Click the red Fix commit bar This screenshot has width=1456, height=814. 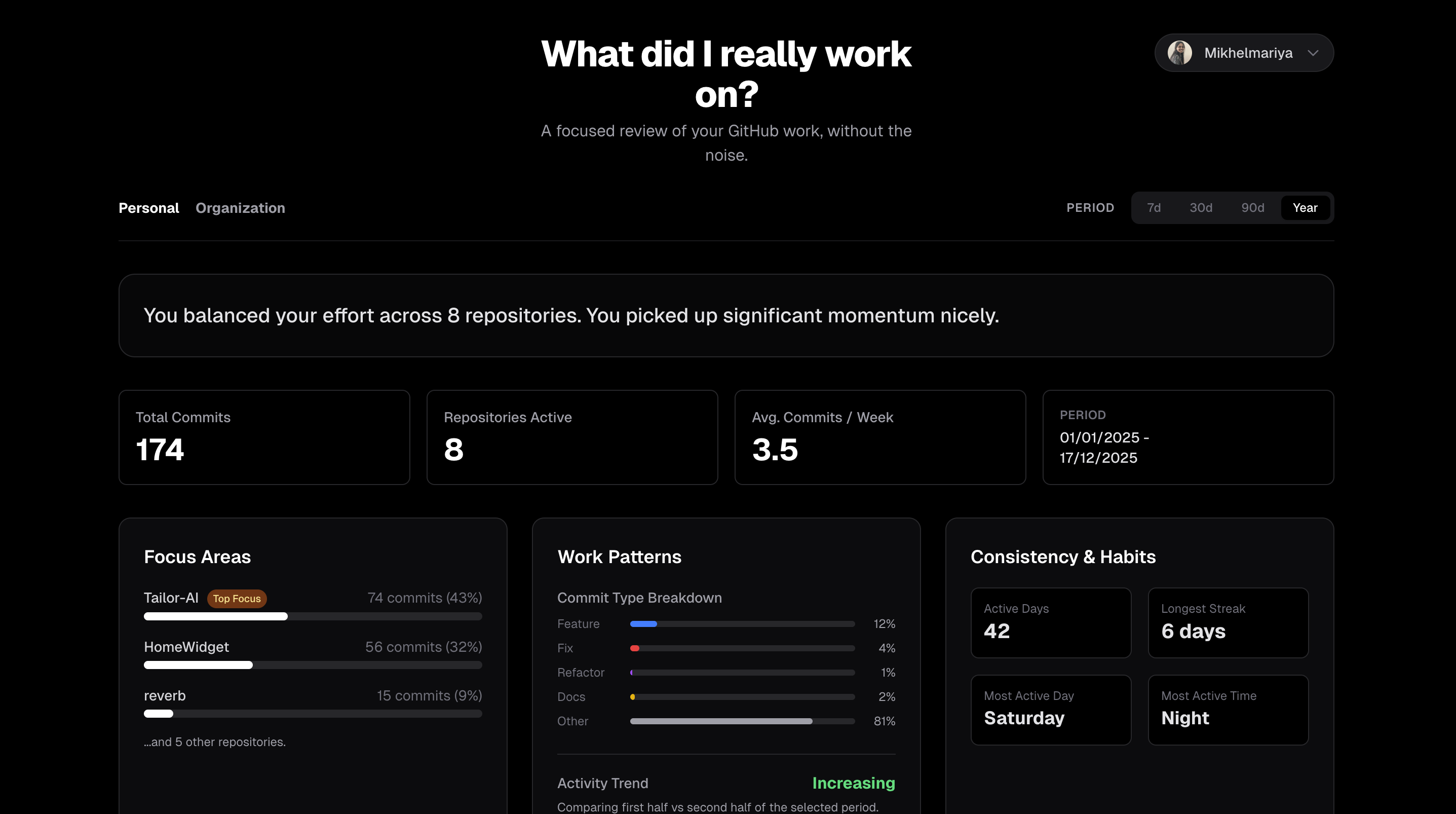coord(635,648)
